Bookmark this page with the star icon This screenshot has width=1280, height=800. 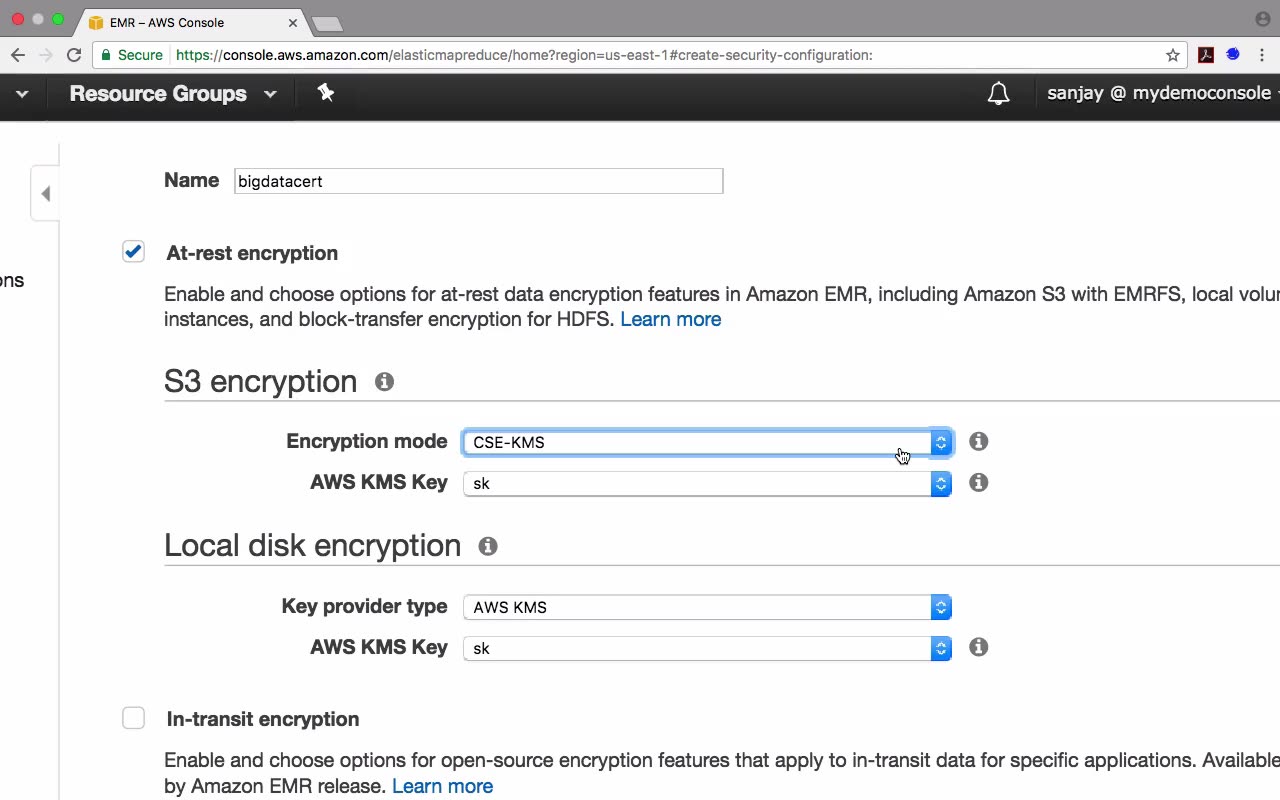click(1173, 55)
